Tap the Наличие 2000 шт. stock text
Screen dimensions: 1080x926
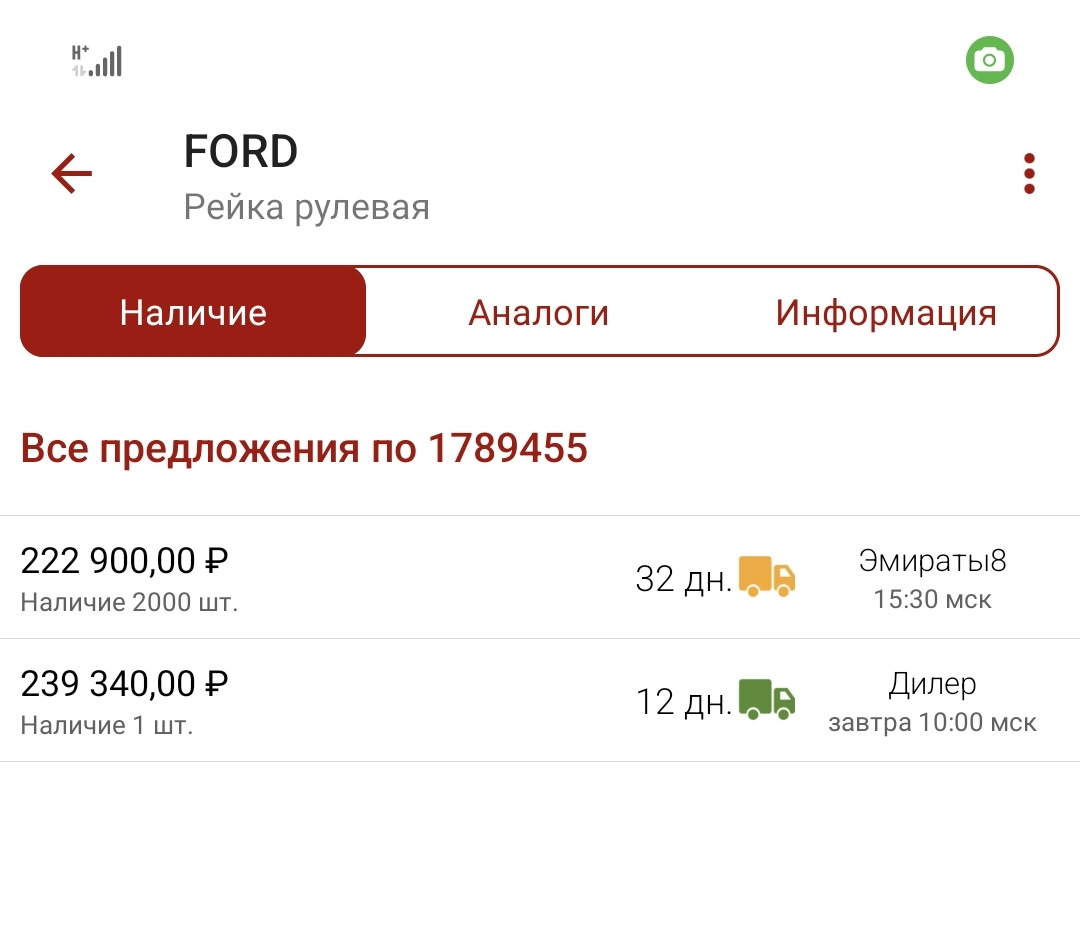(130, 603)
